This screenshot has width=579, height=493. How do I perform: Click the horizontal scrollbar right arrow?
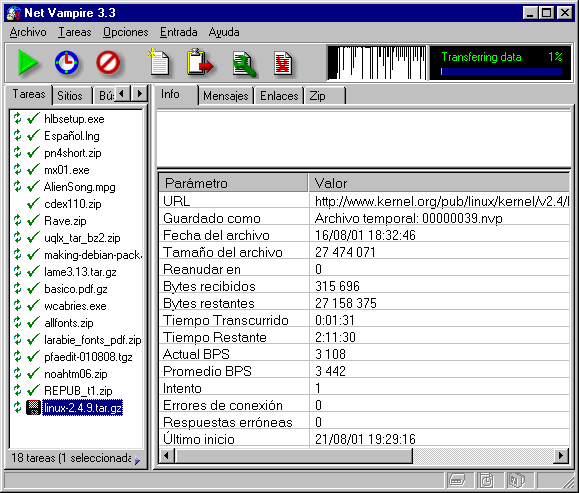tap(561, 456)
